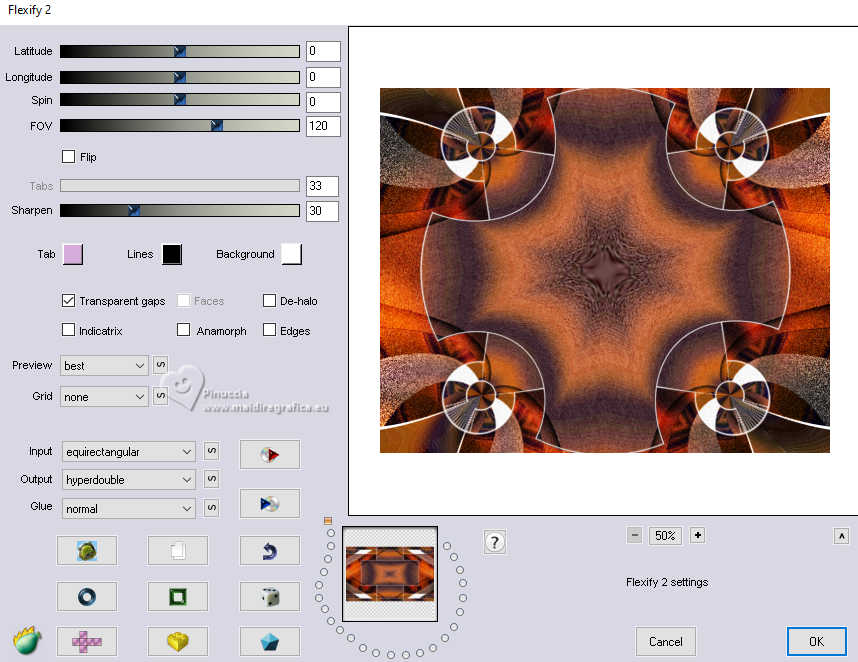Image resolution: width=858 pixels, height=662 pixels.
Task: Enable the Flip checkbox
Action: (x=68, y=156)
